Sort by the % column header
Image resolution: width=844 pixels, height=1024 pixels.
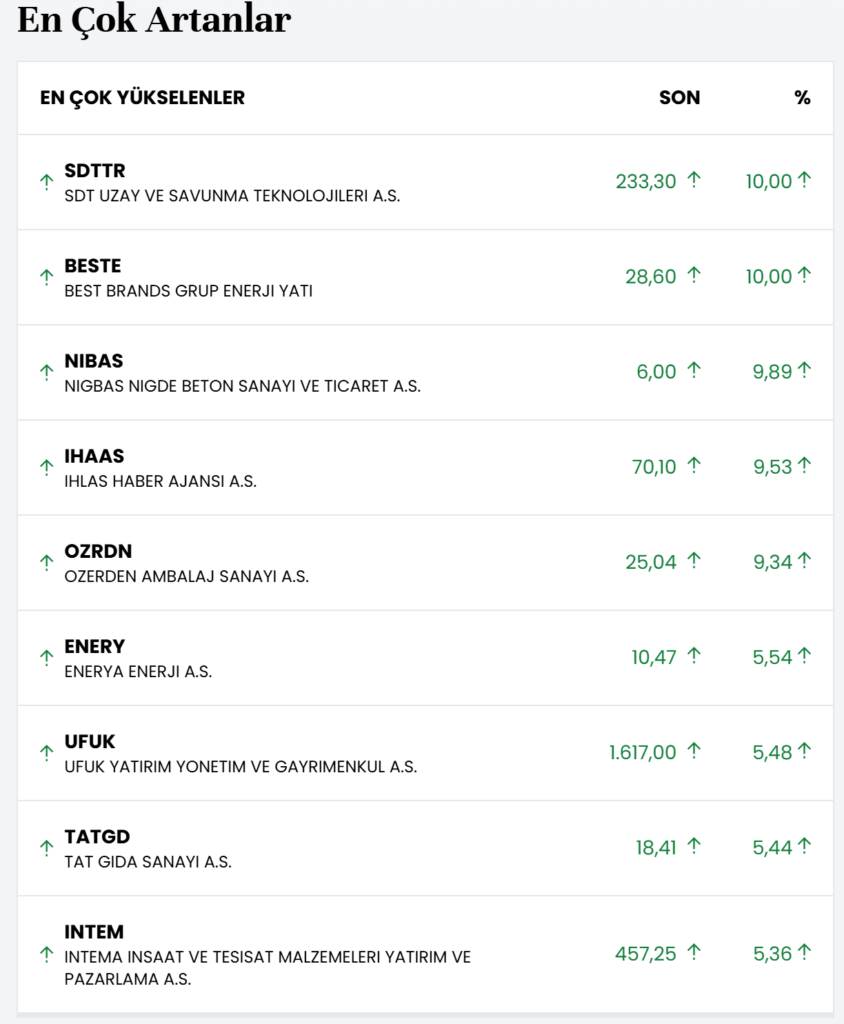[x=802, y=98]
